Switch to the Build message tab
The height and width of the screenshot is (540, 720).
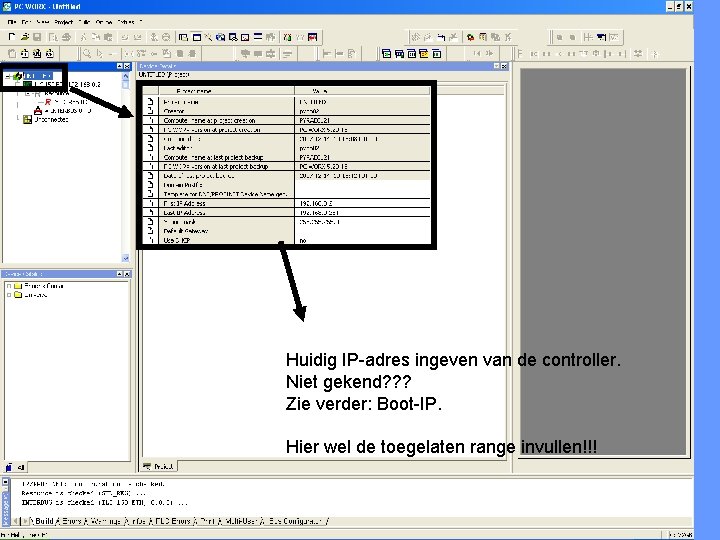(x=44, y=521)
